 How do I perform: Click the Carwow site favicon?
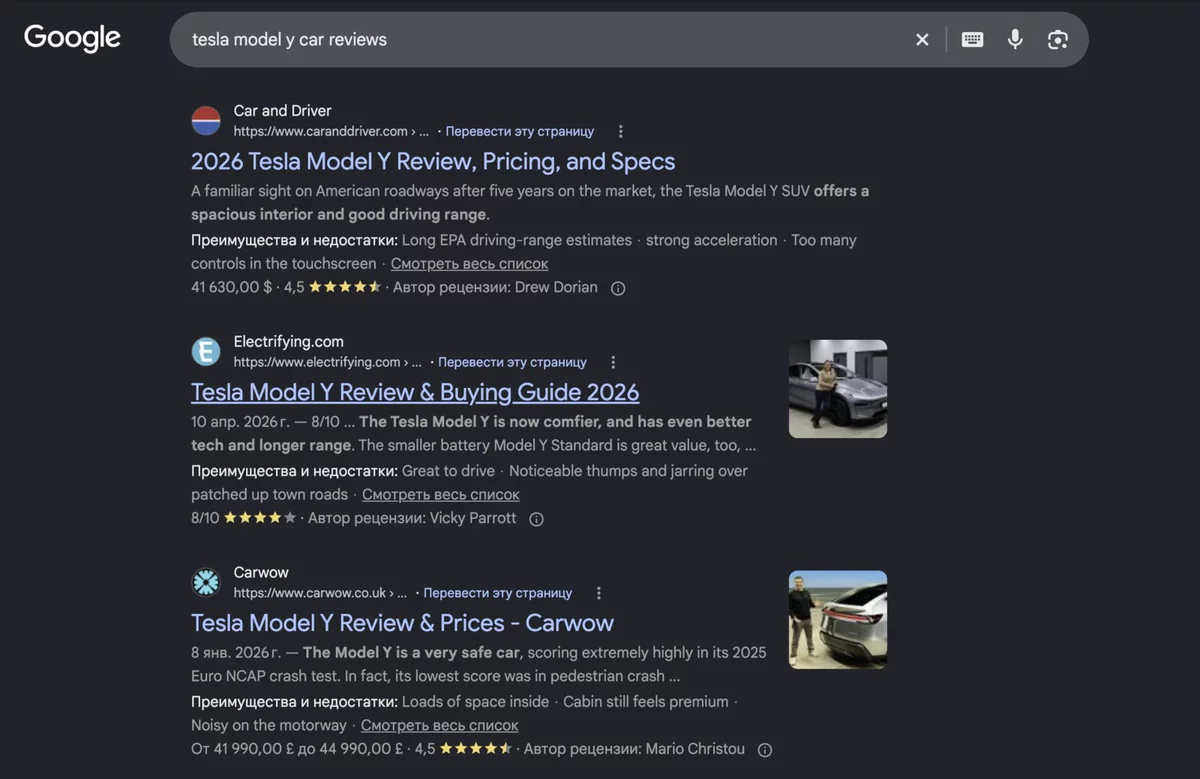(x=206, y=583)
